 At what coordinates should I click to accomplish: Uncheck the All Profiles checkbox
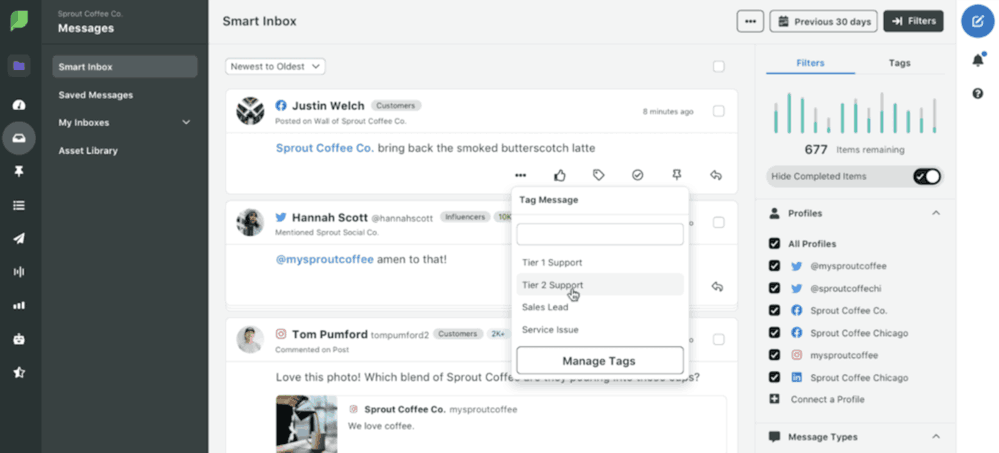click(774, 244)
